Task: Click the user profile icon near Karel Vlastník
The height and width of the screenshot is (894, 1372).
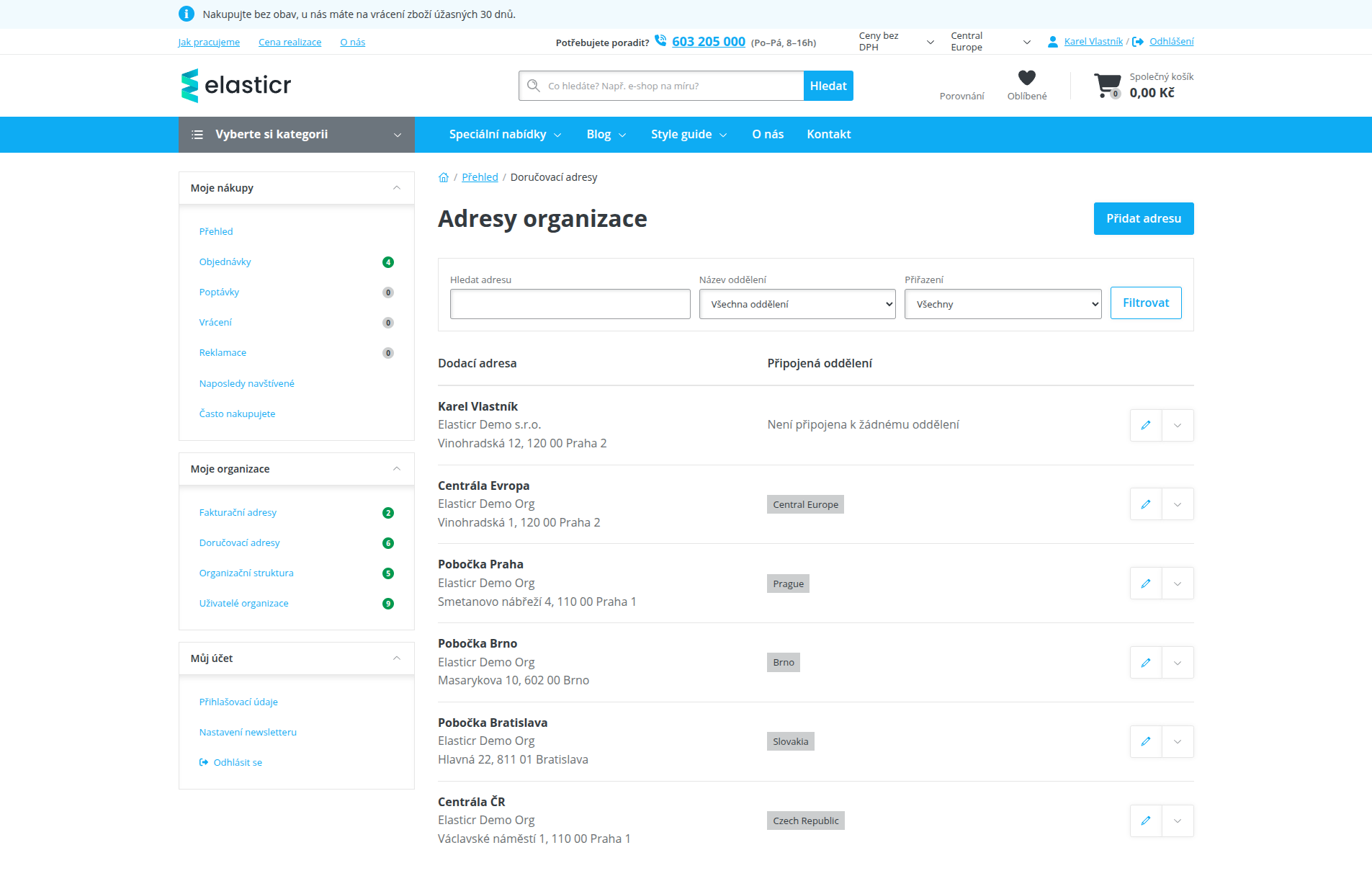Action: click(1053, 42)
